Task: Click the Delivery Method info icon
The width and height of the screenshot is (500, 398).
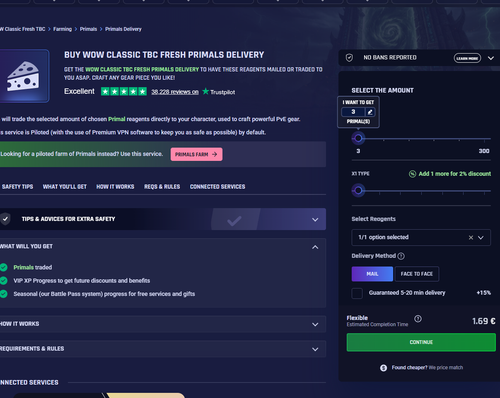Action: [x=401, y=256]
